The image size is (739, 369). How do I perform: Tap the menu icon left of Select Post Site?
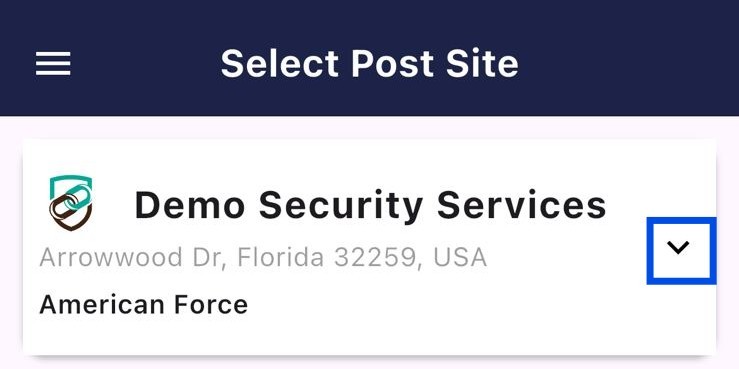pos(53,64)
